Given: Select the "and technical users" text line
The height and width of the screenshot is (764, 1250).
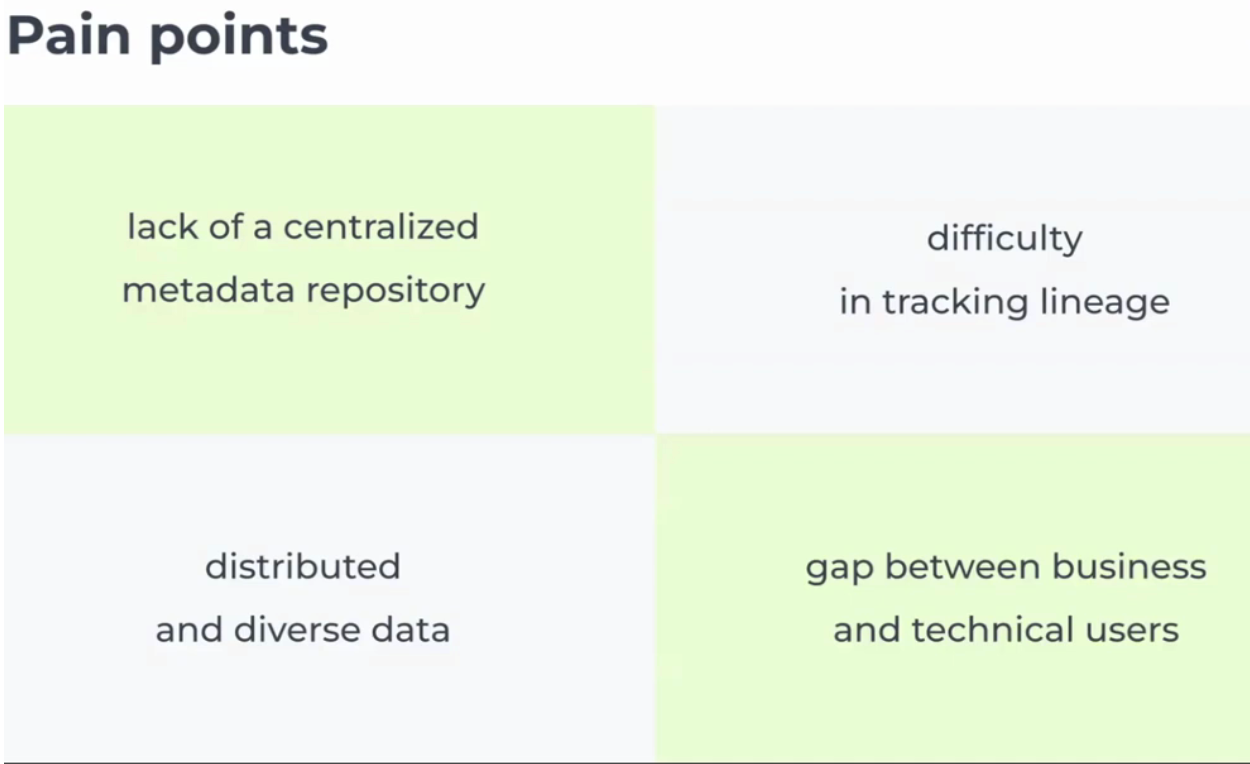Looking at the screenshot, I should coord(1006,631).
